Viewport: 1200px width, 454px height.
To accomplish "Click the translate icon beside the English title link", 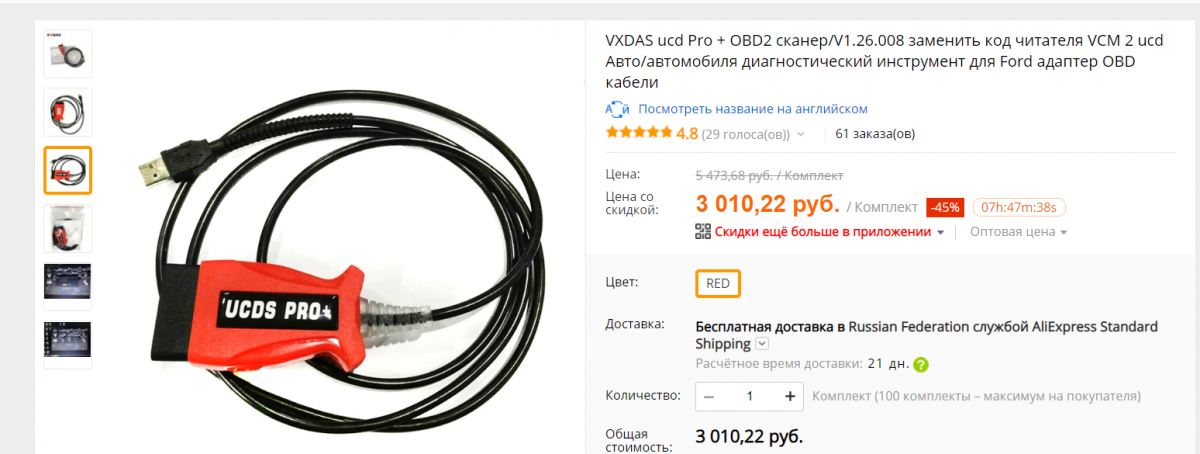I will (617, 109).
